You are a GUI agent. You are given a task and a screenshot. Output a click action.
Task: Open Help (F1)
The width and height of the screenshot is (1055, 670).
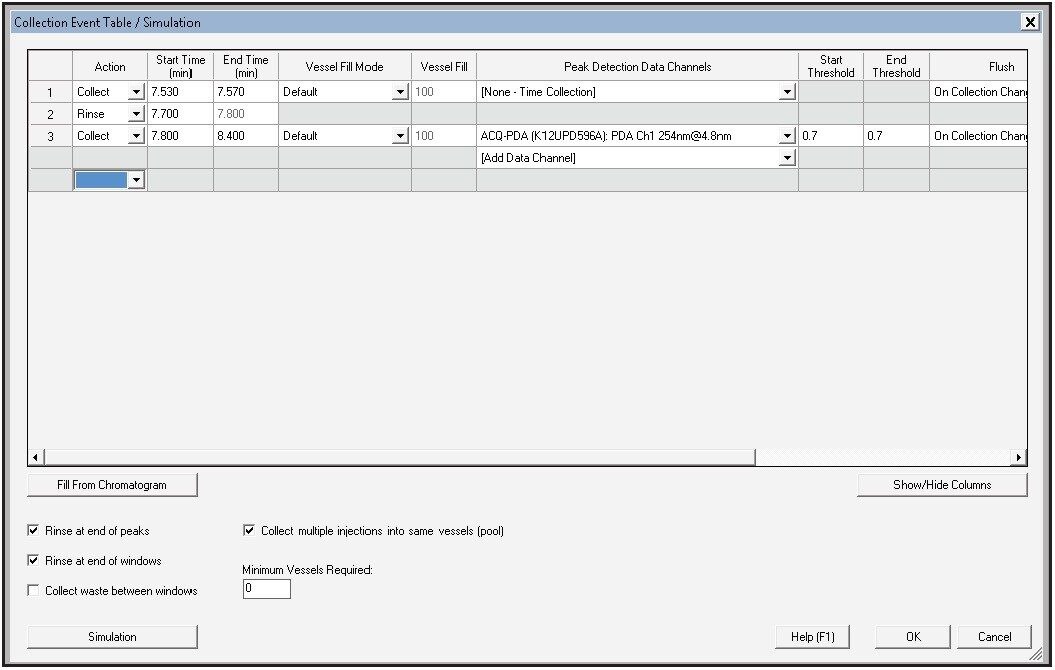812,637
